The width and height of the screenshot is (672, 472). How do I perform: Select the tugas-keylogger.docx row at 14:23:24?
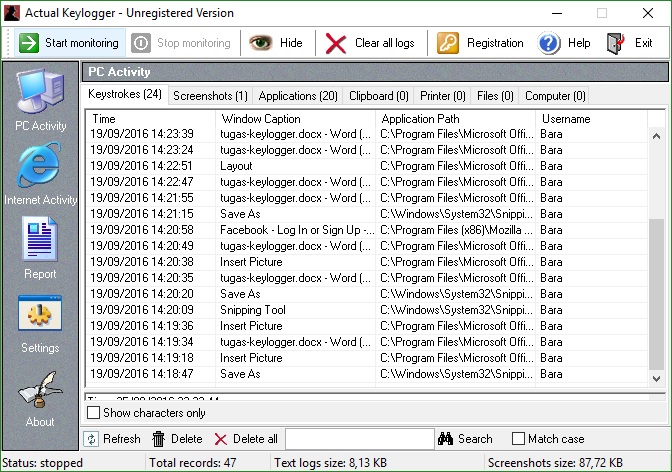367,150
